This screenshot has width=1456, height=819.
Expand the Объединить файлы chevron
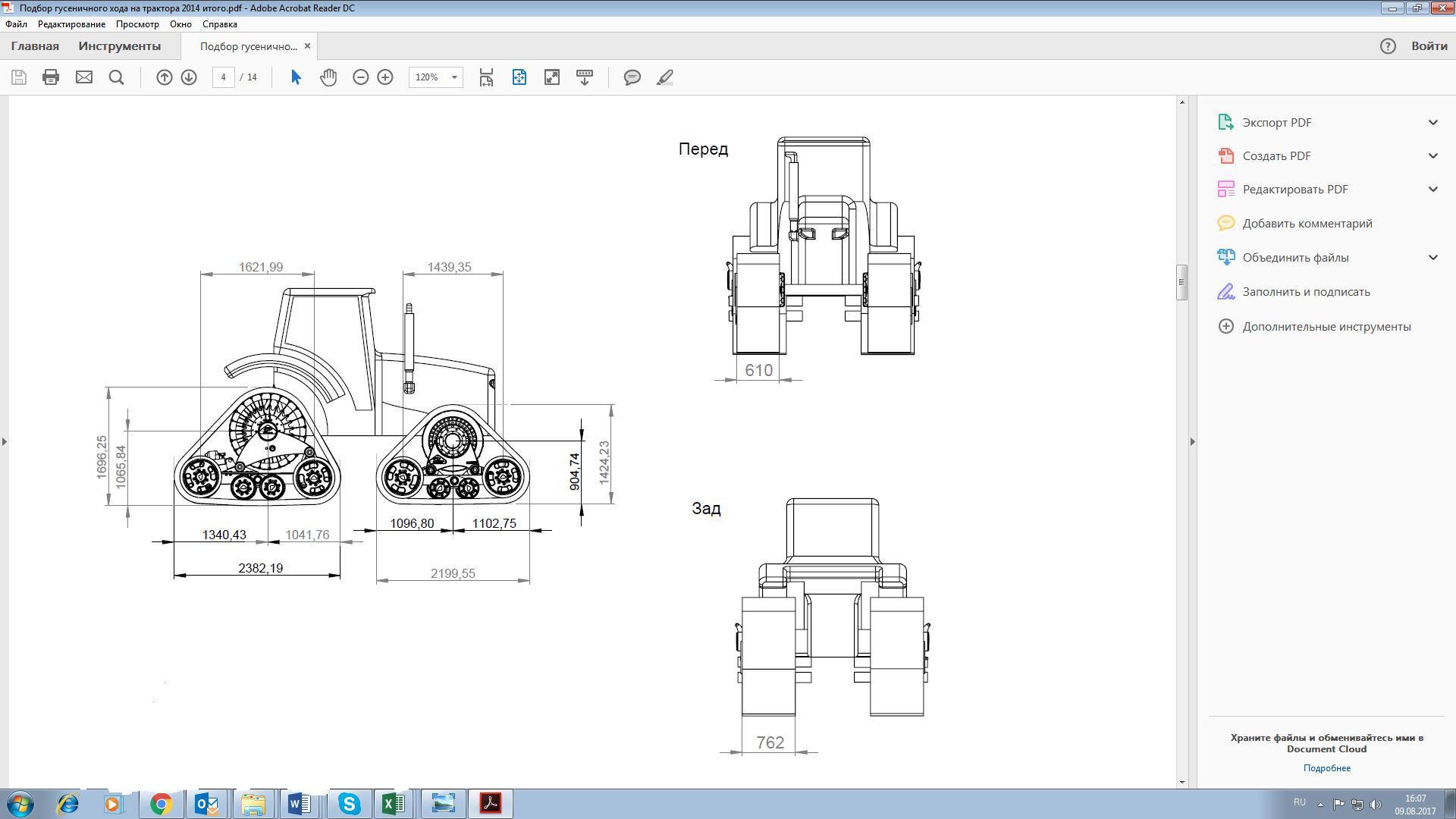tap(1432, 257)
